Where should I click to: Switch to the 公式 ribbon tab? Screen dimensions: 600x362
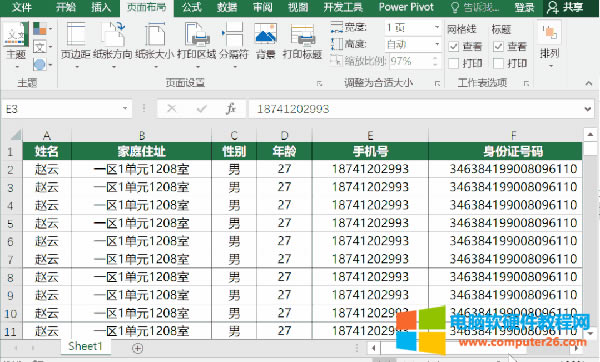click(x=192, y=7)
